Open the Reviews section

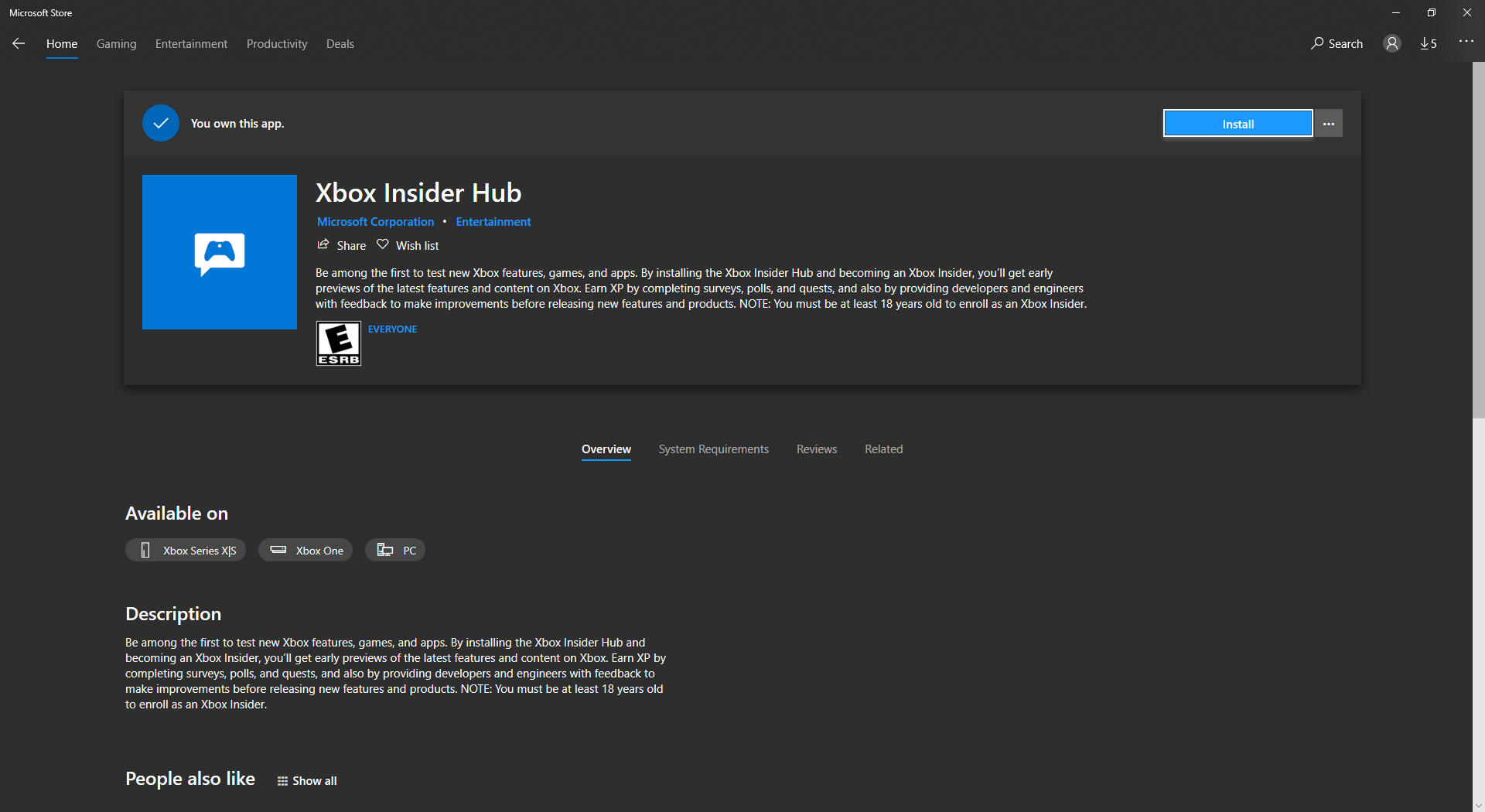(x=816, y=449)
